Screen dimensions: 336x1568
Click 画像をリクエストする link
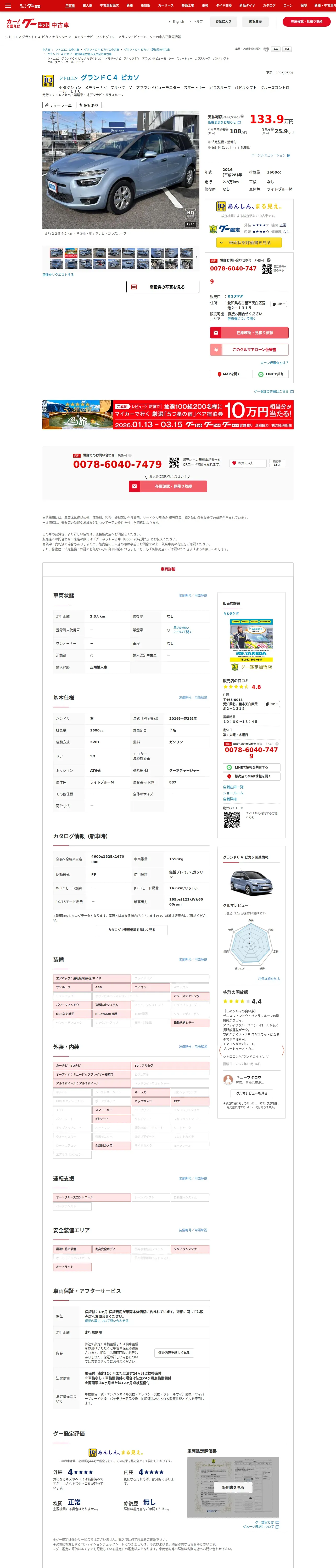point(58,274)
